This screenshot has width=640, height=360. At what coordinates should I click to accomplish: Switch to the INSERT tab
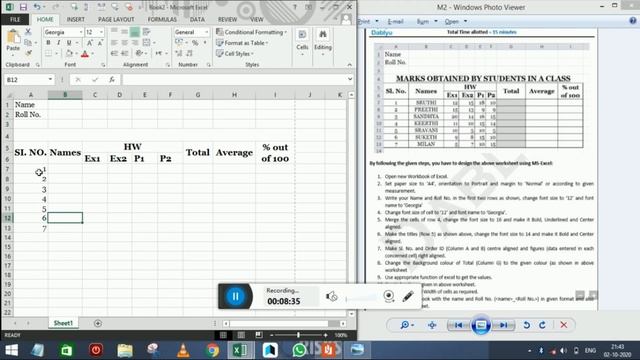click(76, 19)
